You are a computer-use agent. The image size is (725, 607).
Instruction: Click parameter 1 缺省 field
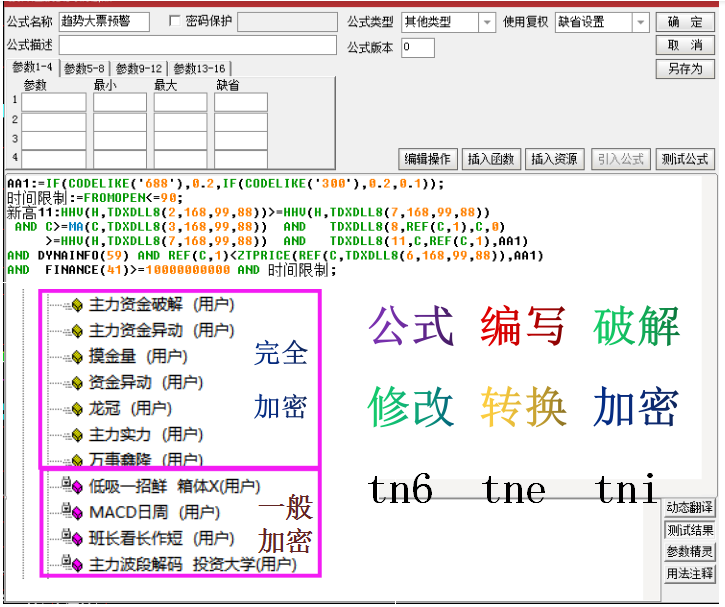(x=241, y=102)
